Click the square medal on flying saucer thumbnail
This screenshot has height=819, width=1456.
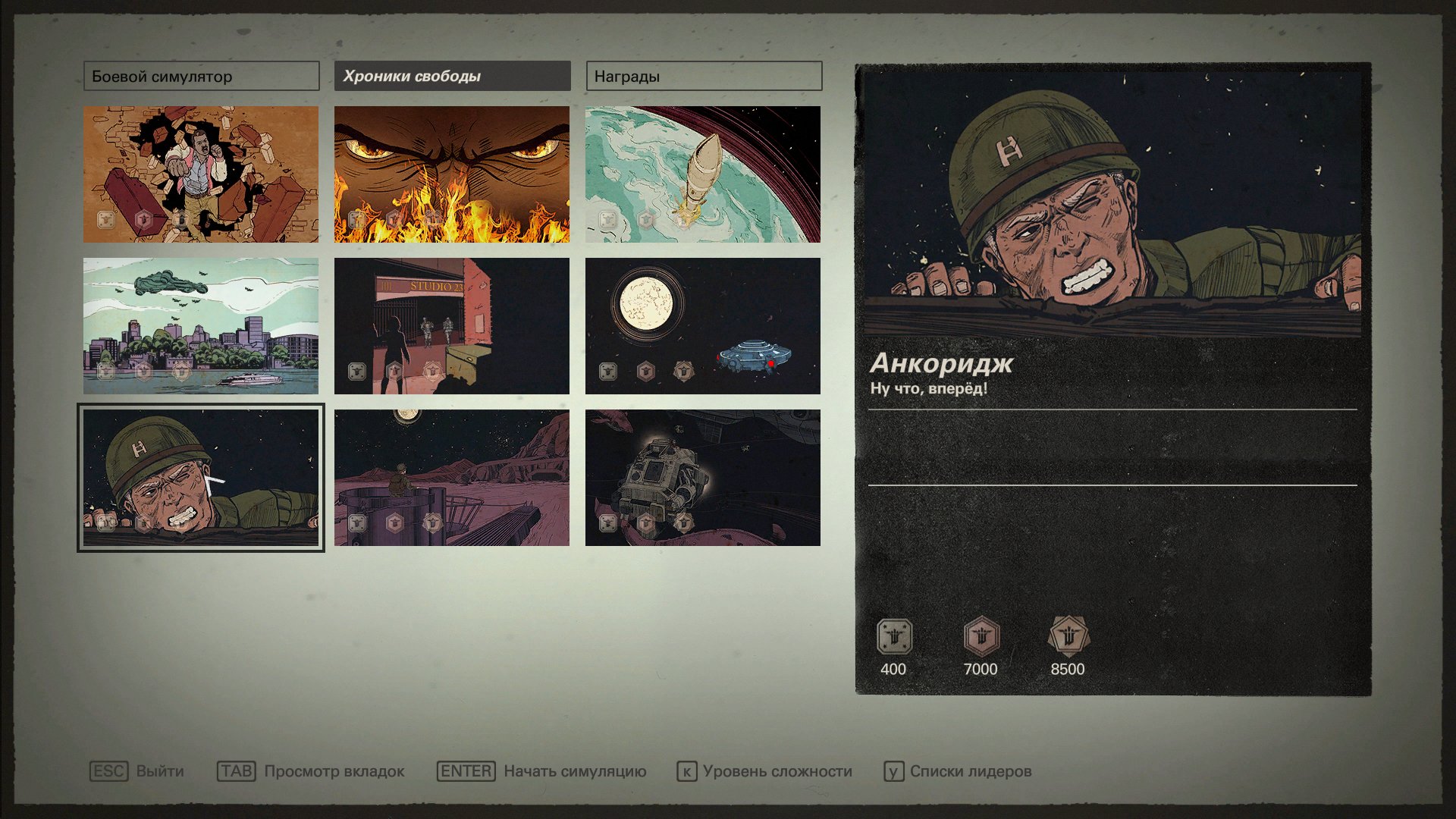[608, 372]
